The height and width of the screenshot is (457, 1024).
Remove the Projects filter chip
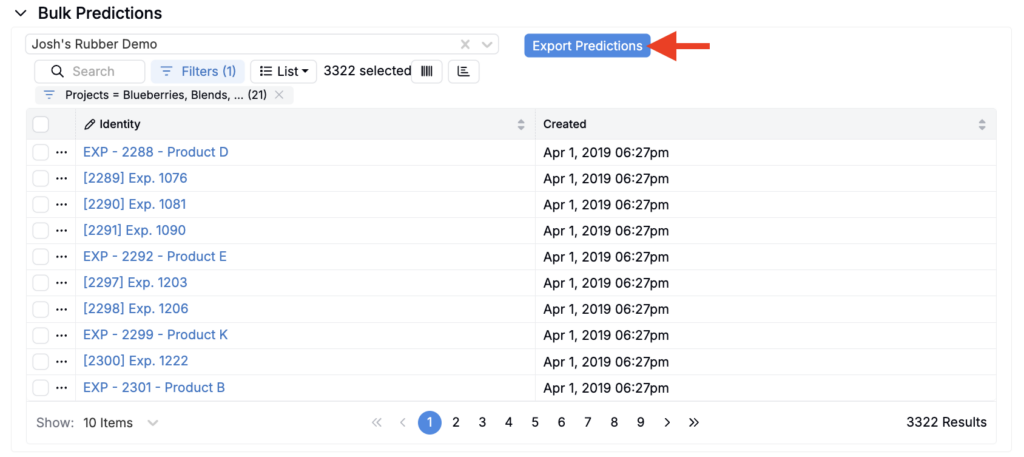[x=279, y=95]
